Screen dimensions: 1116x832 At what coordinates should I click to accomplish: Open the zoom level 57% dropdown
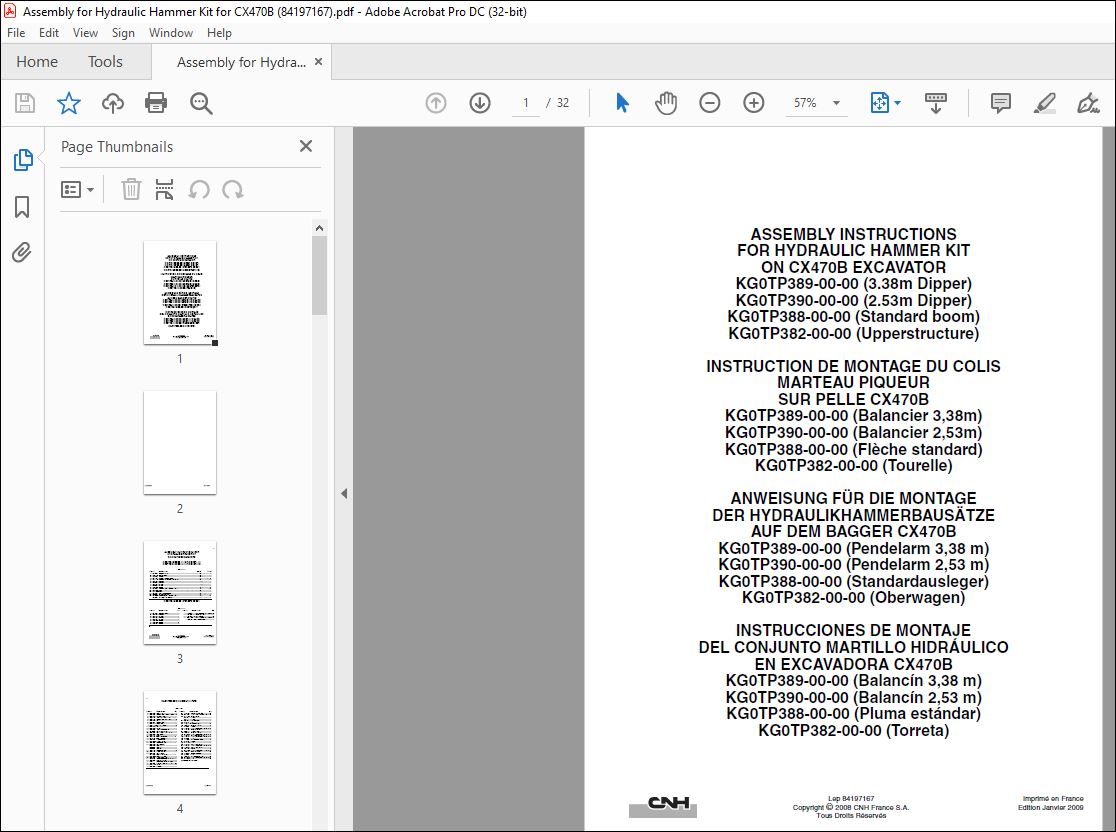point(836,103)
